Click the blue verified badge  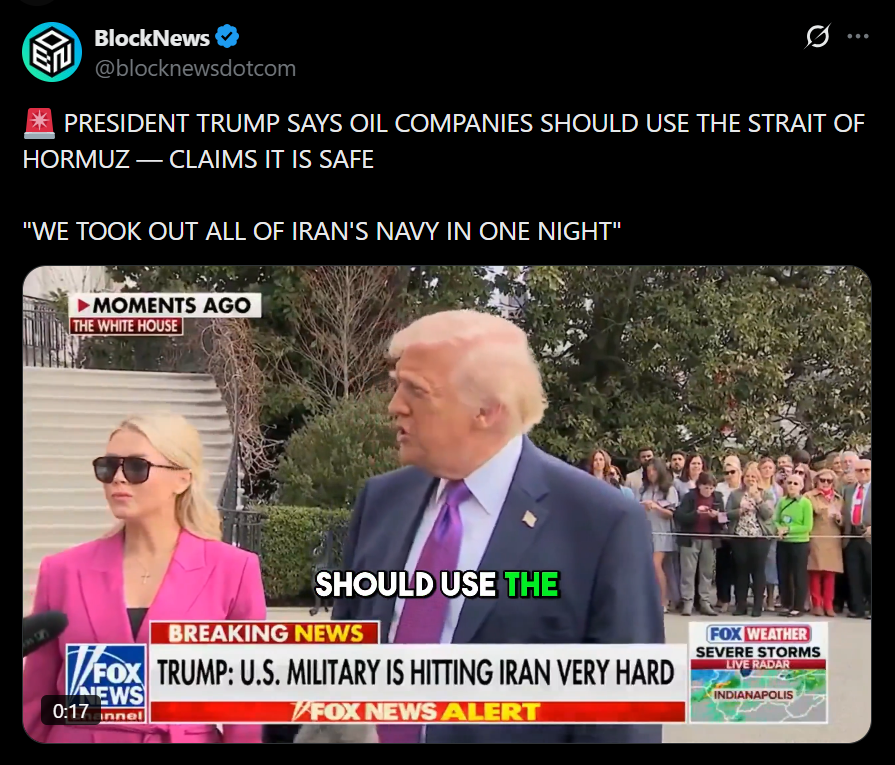pyautogui.click(x=227, y=37)
